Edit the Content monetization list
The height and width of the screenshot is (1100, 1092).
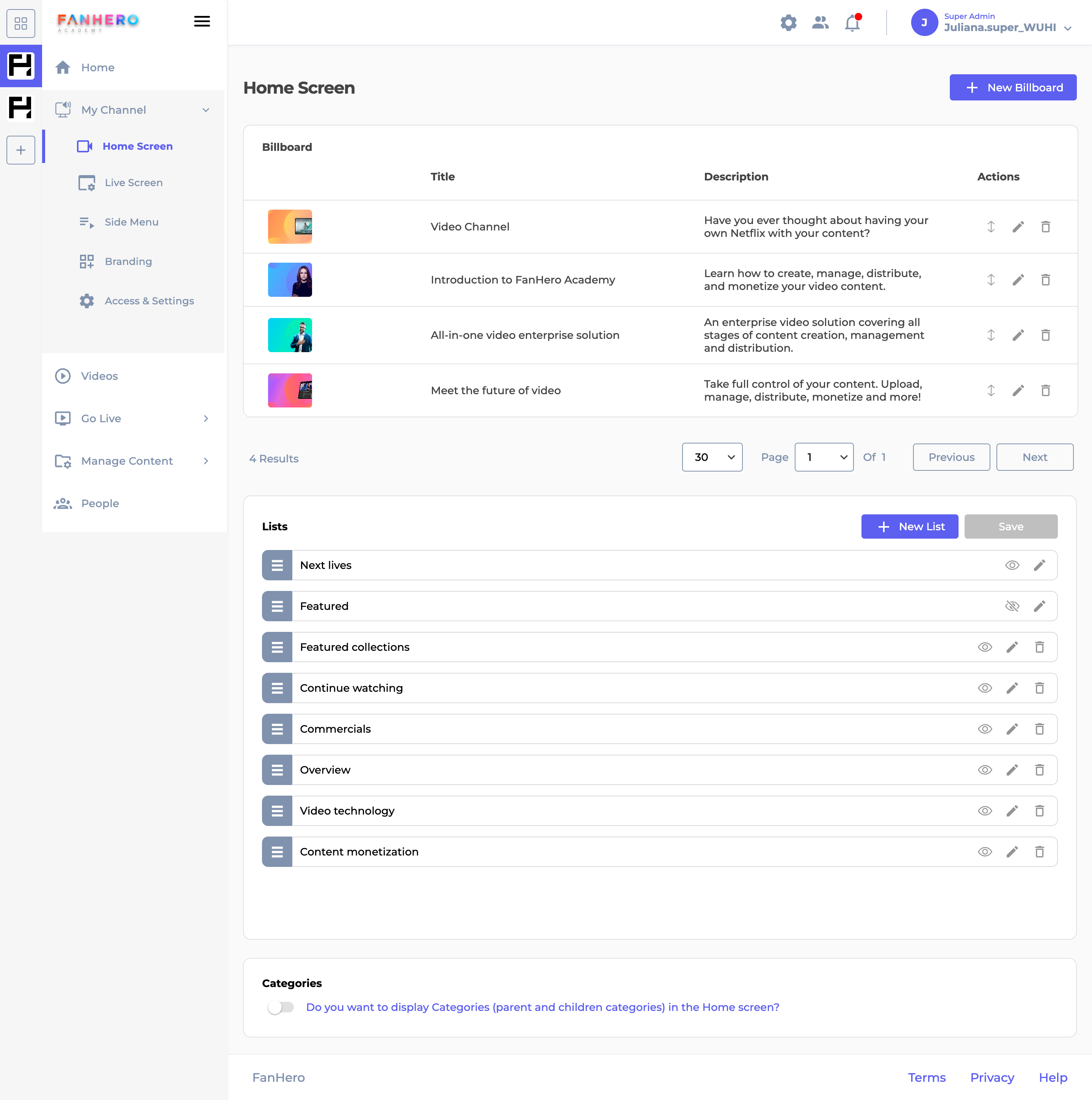click(1012, 852)
